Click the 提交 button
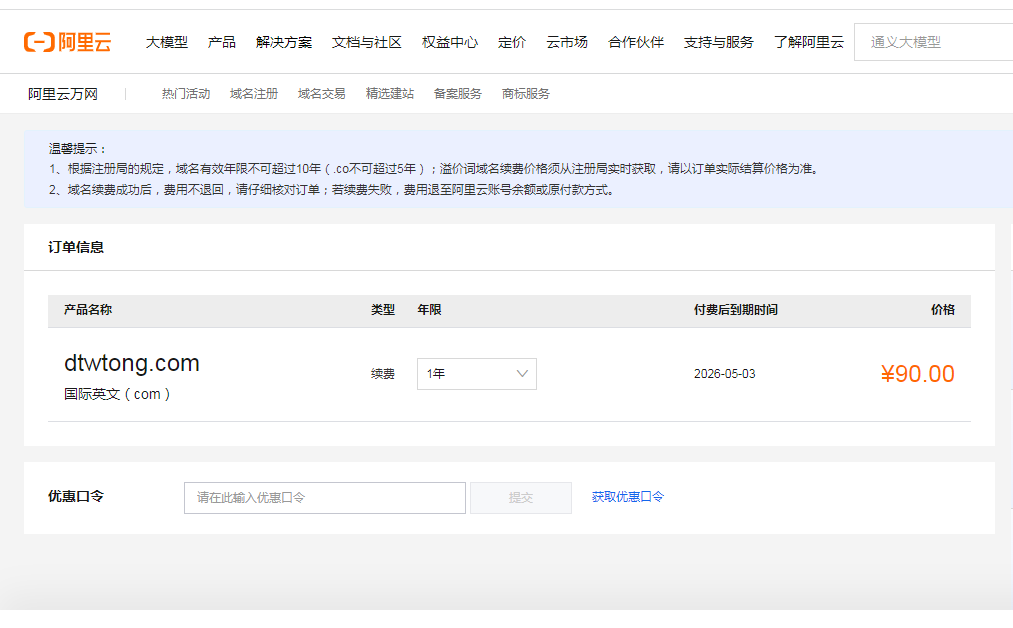The image size is (1013, 628). pyautogui.click(x=521, y=498)
